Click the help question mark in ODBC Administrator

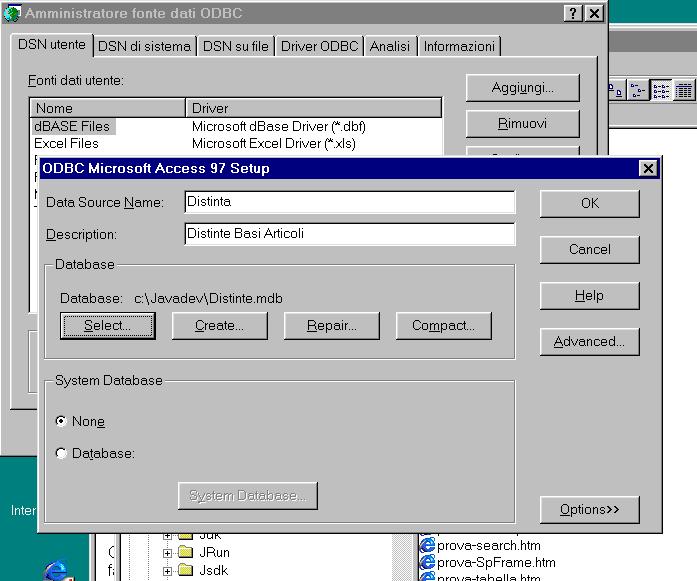(573, 13)
